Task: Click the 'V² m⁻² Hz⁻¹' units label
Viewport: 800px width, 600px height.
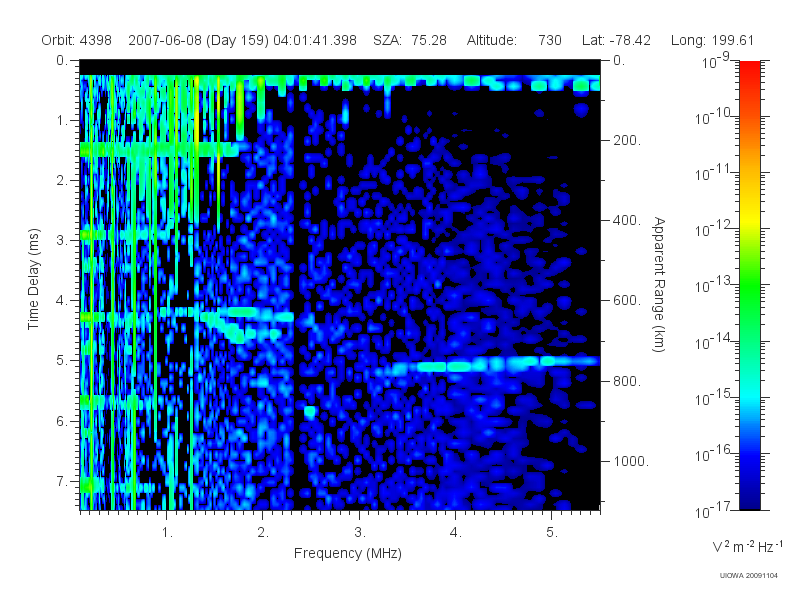Action: 747,546
